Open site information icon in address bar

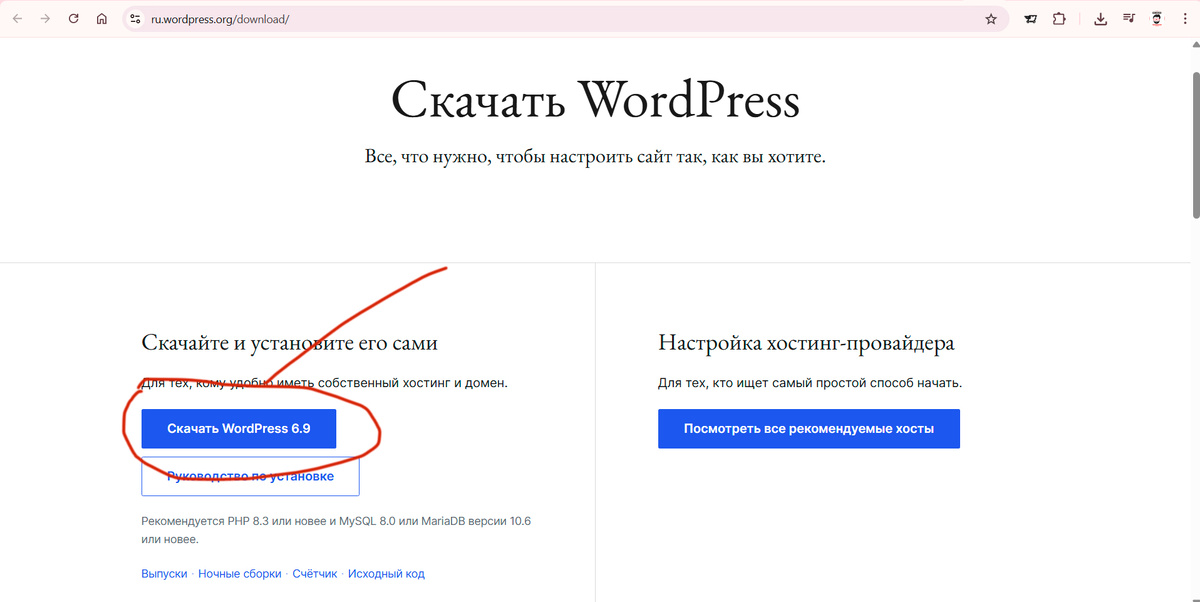pos(136,18)
